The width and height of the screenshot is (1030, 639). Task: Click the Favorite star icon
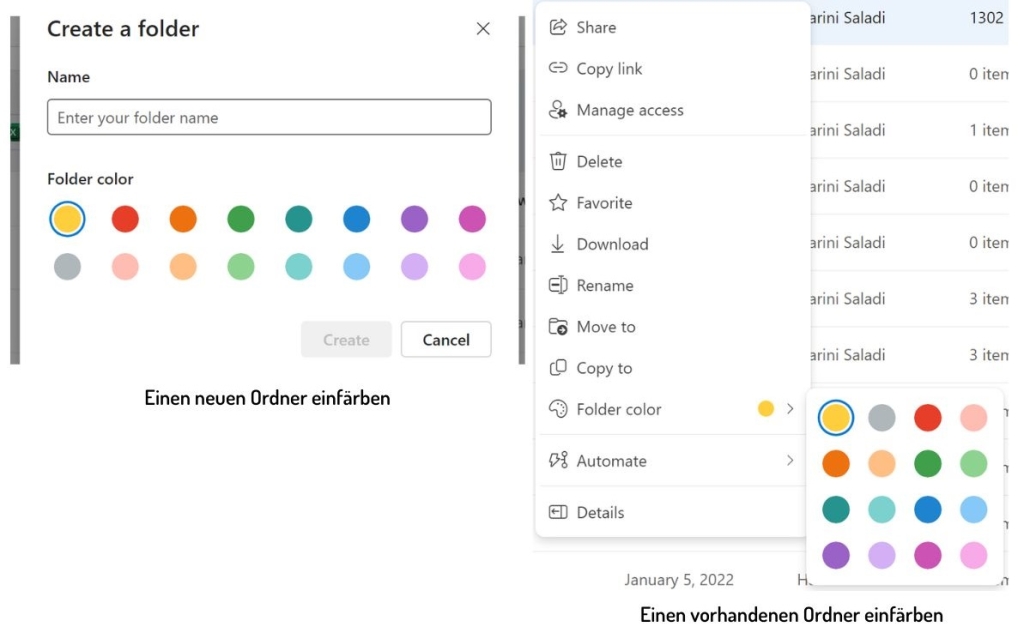(558, 203)
